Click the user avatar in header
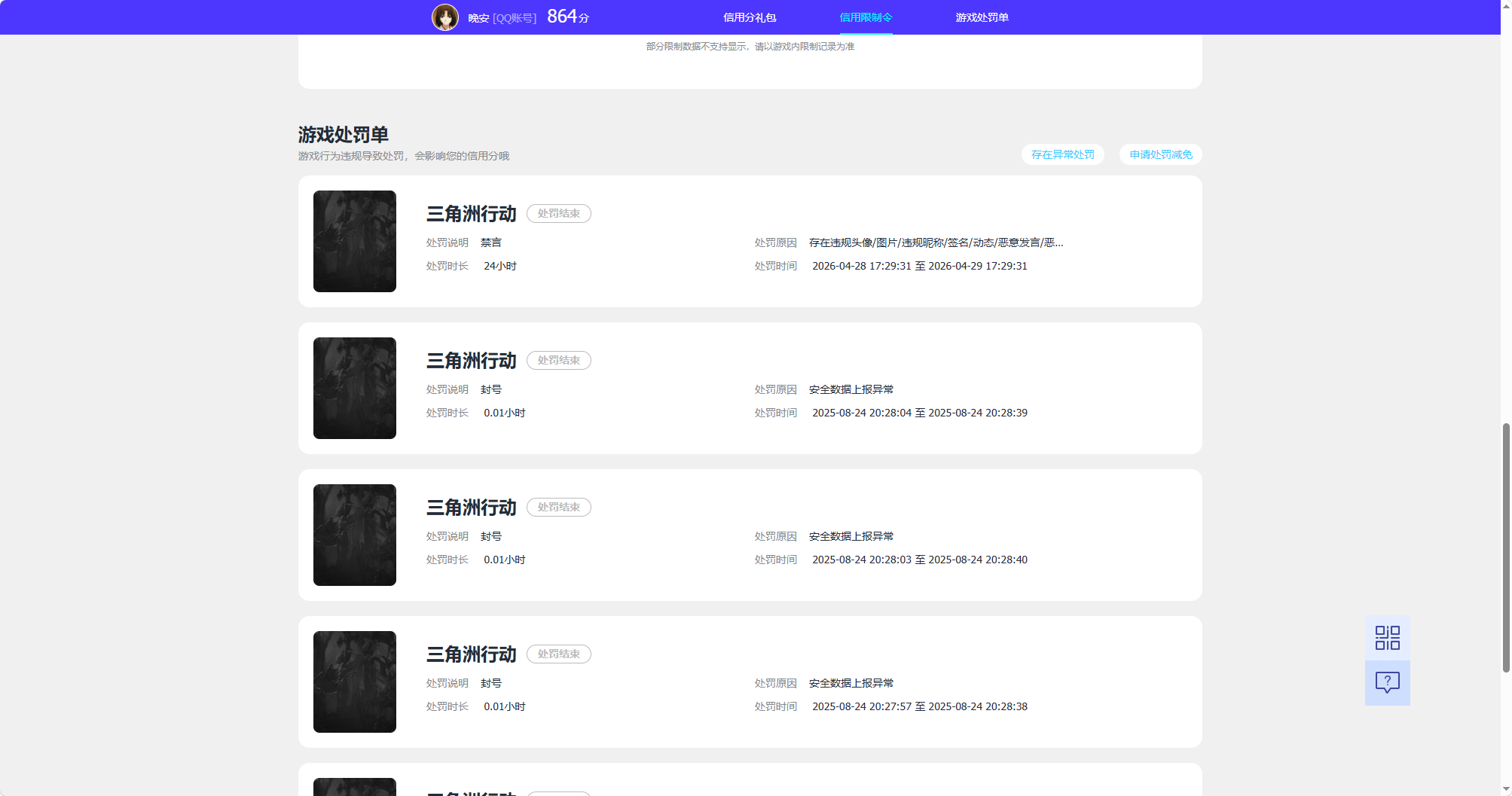This screenshot has width=1512, height=796. click(x=444, y=17)
